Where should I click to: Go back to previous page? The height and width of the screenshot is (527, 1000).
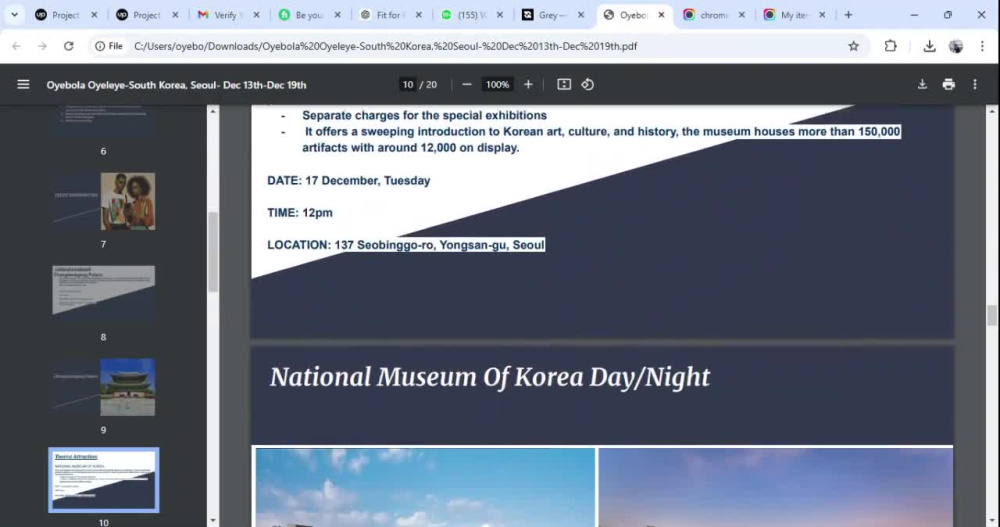pos(17,46)
